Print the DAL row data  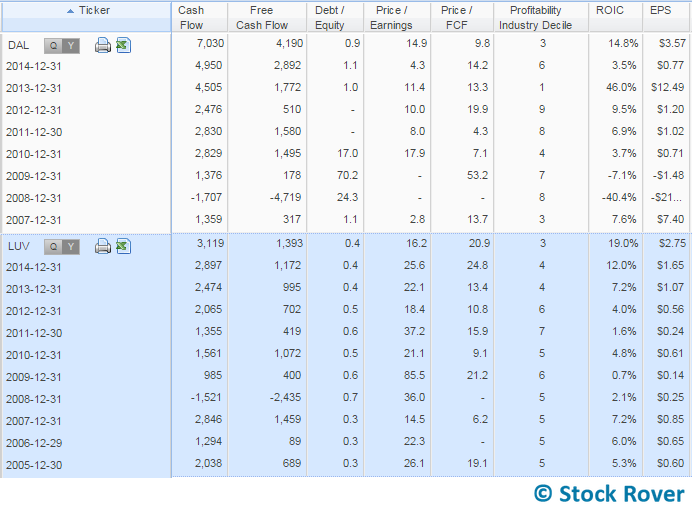coord(103,45)
